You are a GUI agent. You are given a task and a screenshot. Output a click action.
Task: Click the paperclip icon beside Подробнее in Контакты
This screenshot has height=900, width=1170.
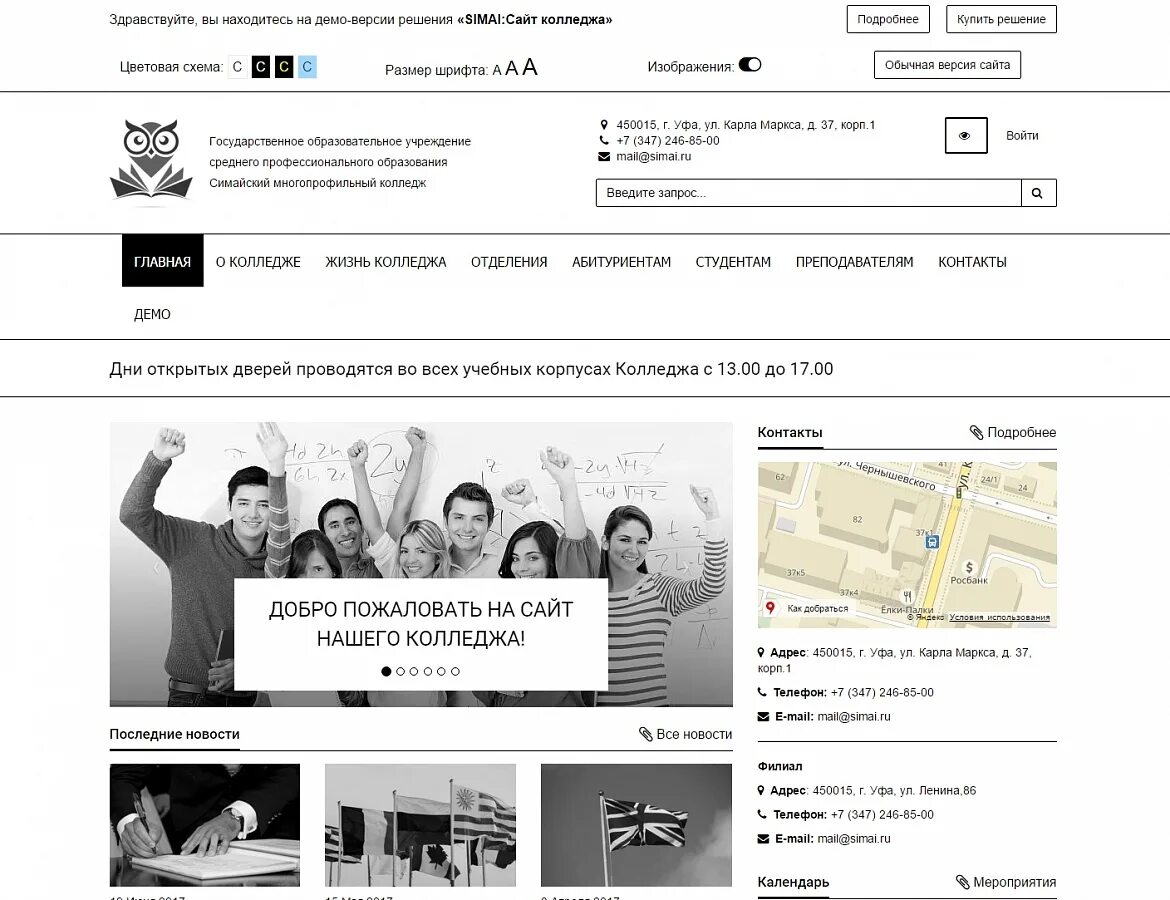click(x=976, y=432)
